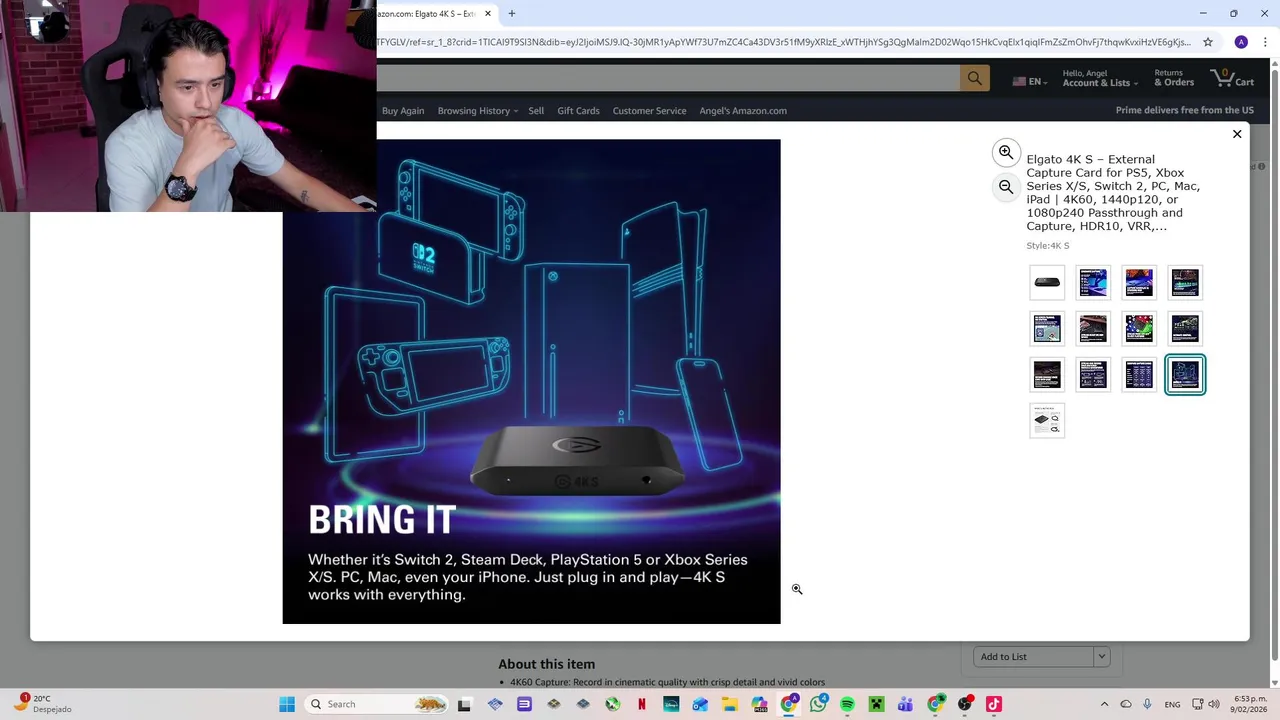Open the Add to List dropdown arrow
This screenshot has width=1280, height=720.
click(1101, 657)
